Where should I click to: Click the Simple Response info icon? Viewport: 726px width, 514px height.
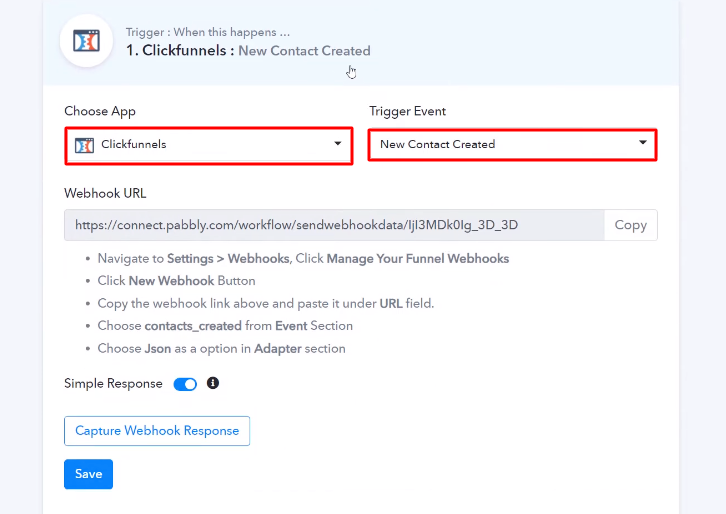point(213,383)
